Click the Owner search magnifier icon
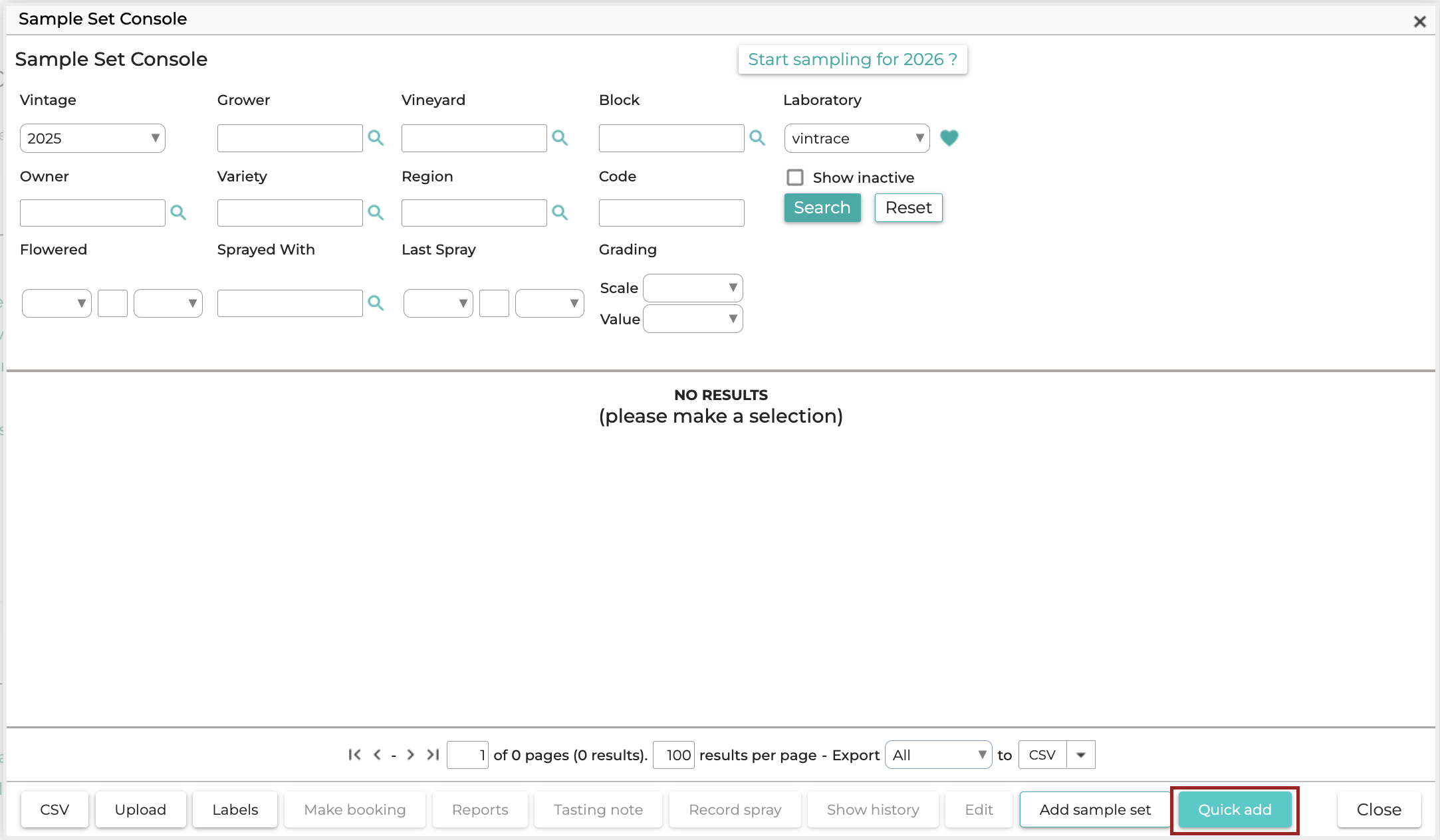Screen dimensions: 1440x840 (178, 213)
